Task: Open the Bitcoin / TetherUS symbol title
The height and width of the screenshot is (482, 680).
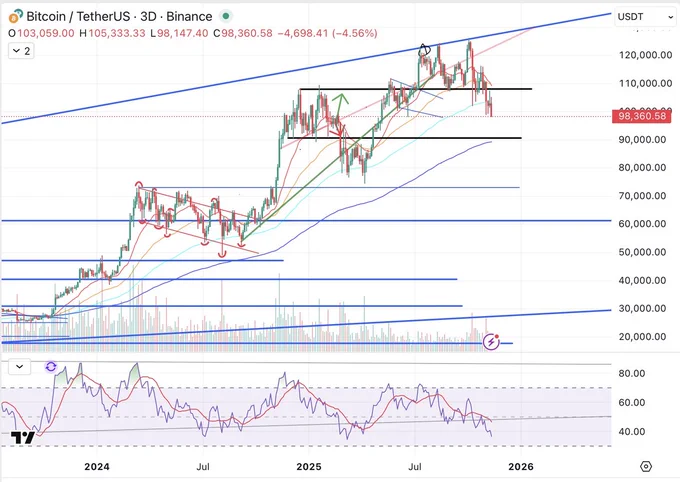Action: click(119, 16)
